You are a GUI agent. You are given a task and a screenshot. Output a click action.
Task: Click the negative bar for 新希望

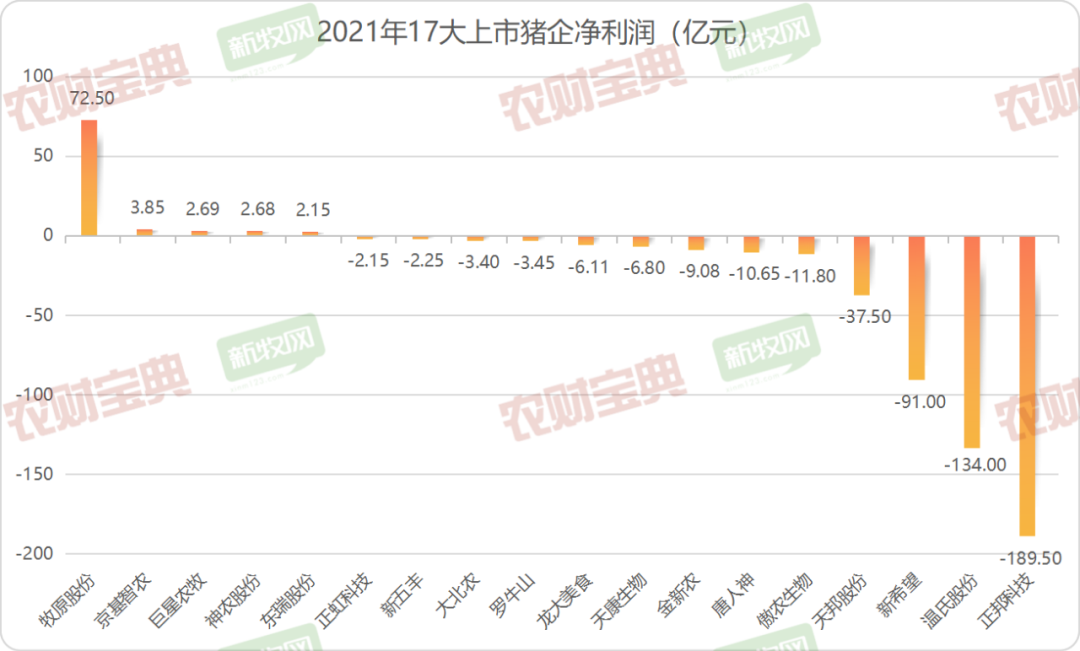tap(917, 308)
